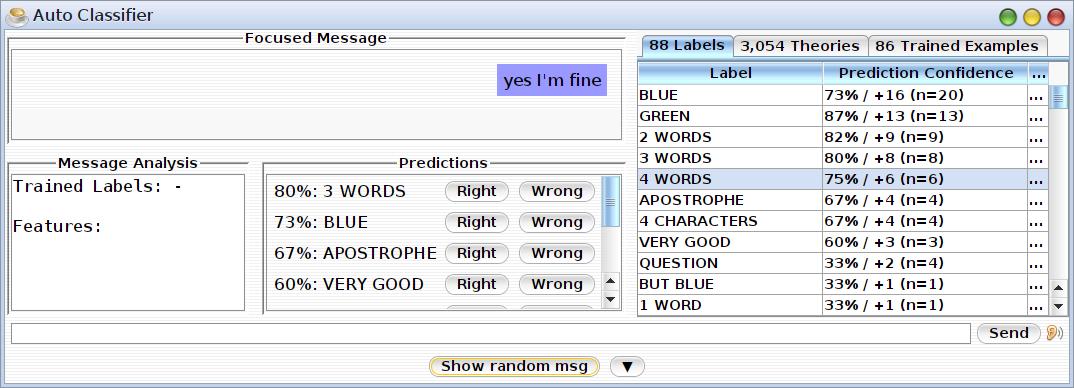Click the green window control button
Screen dimensions: 1074x388
[1008, 17]
